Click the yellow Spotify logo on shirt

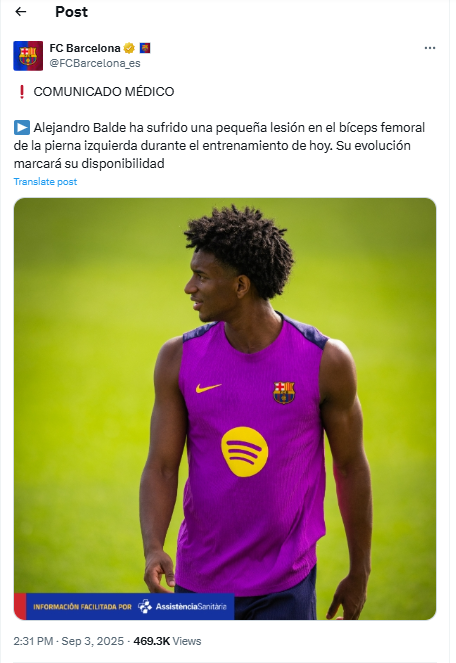pos(244,452)
